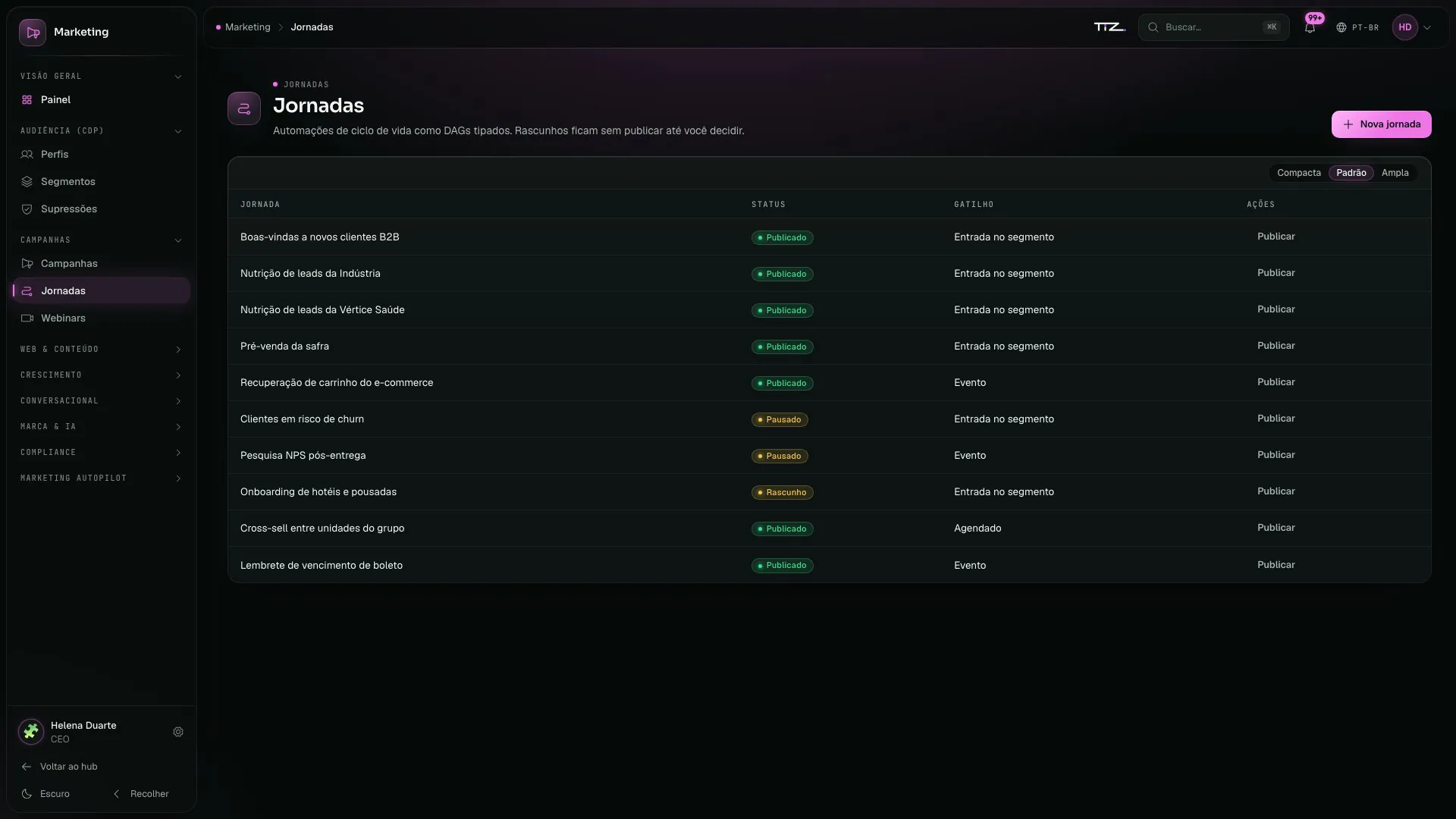Screen dimensions: 1456x819
Task: Focus the Buscar search field
Action: click(1213, 27)
